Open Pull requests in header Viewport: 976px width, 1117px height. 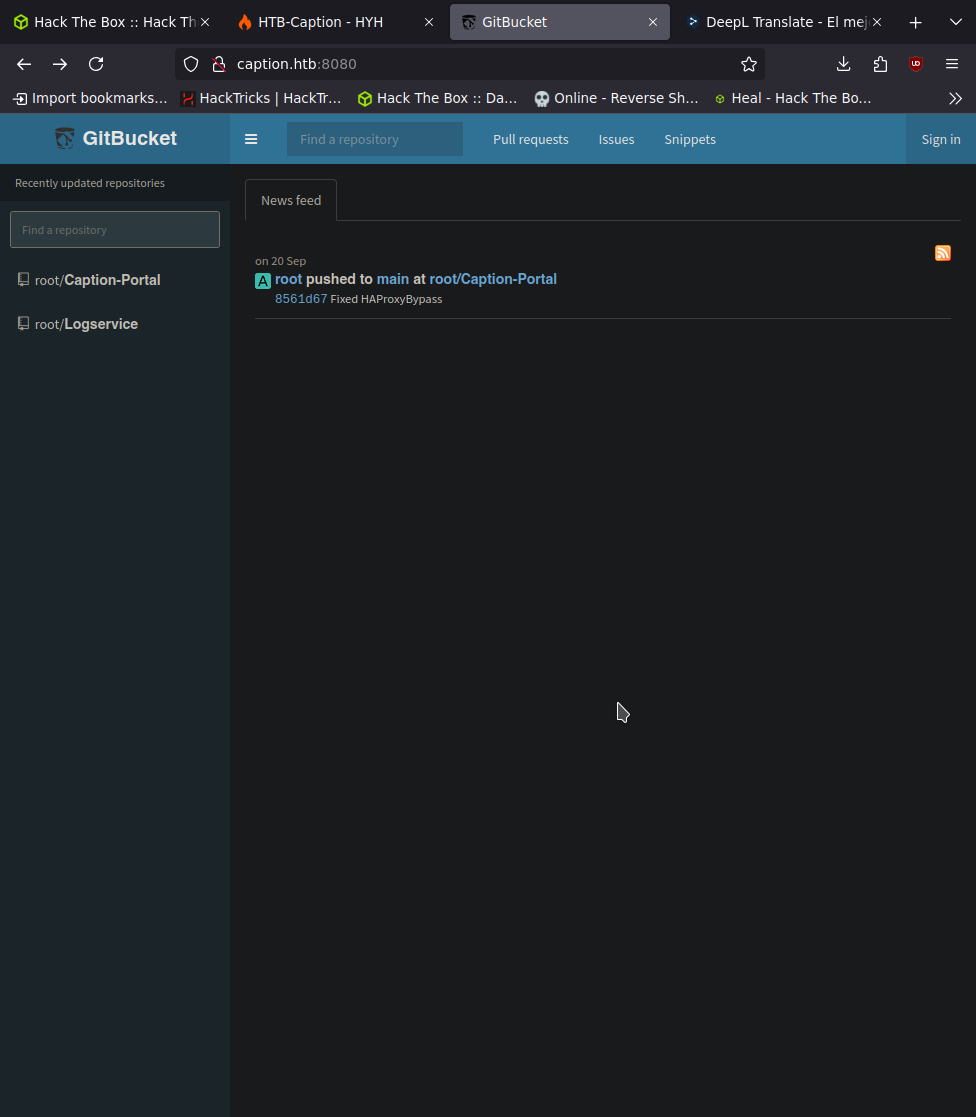click(530, 140)
